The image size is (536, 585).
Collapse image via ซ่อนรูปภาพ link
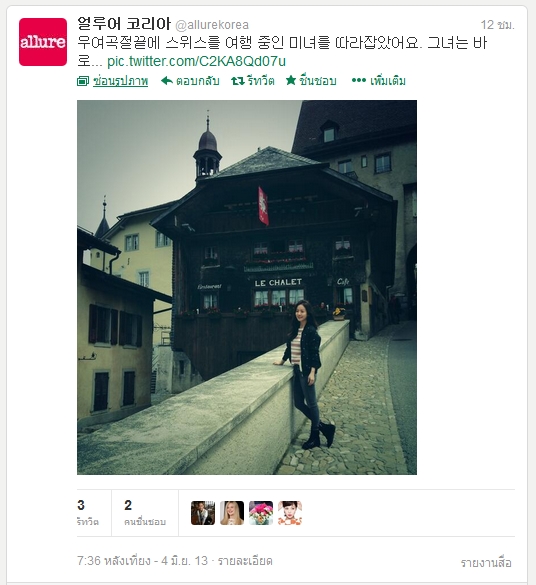point(120,81)
